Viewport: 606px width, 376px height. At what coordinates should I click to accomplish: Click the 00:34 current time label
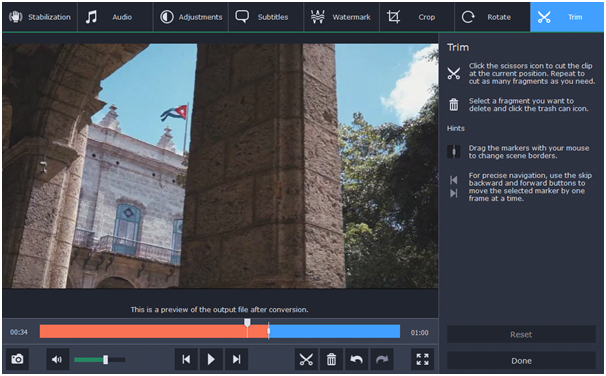coord(19,332)
